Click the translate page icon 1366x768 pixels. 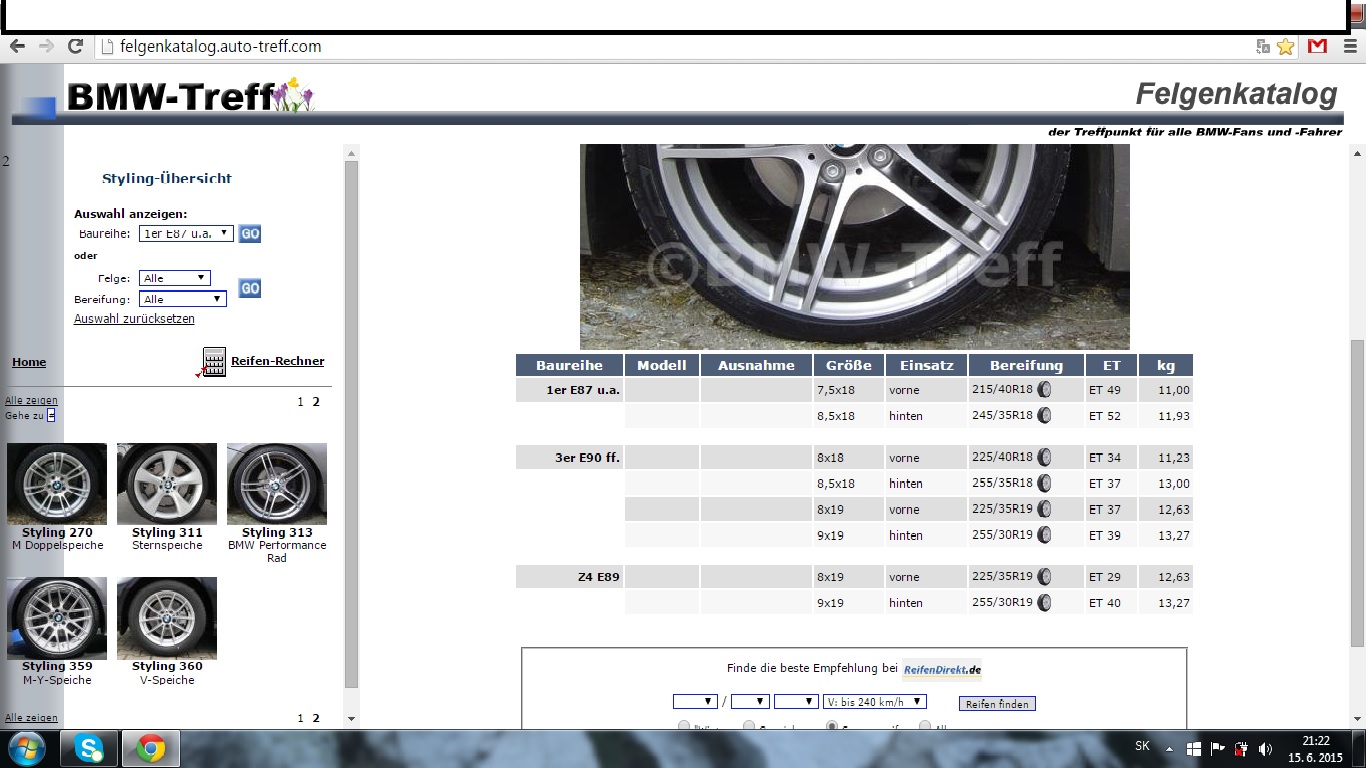click(x=1263, y=46)
